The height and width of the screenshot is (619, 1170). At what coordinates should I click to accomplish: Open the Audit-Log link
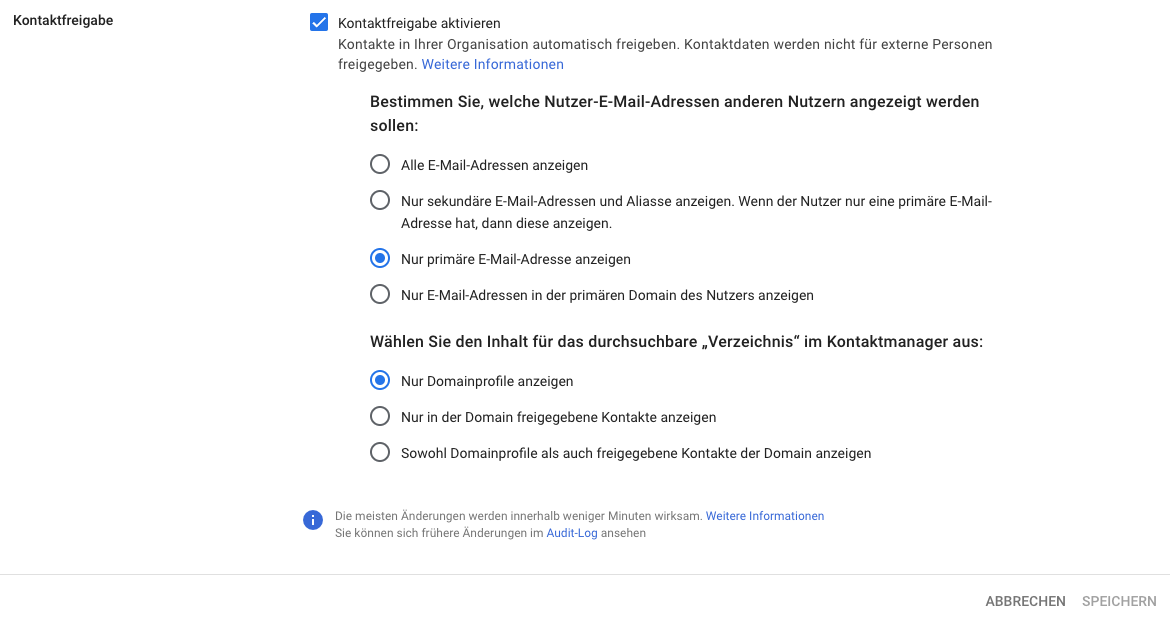572,533
